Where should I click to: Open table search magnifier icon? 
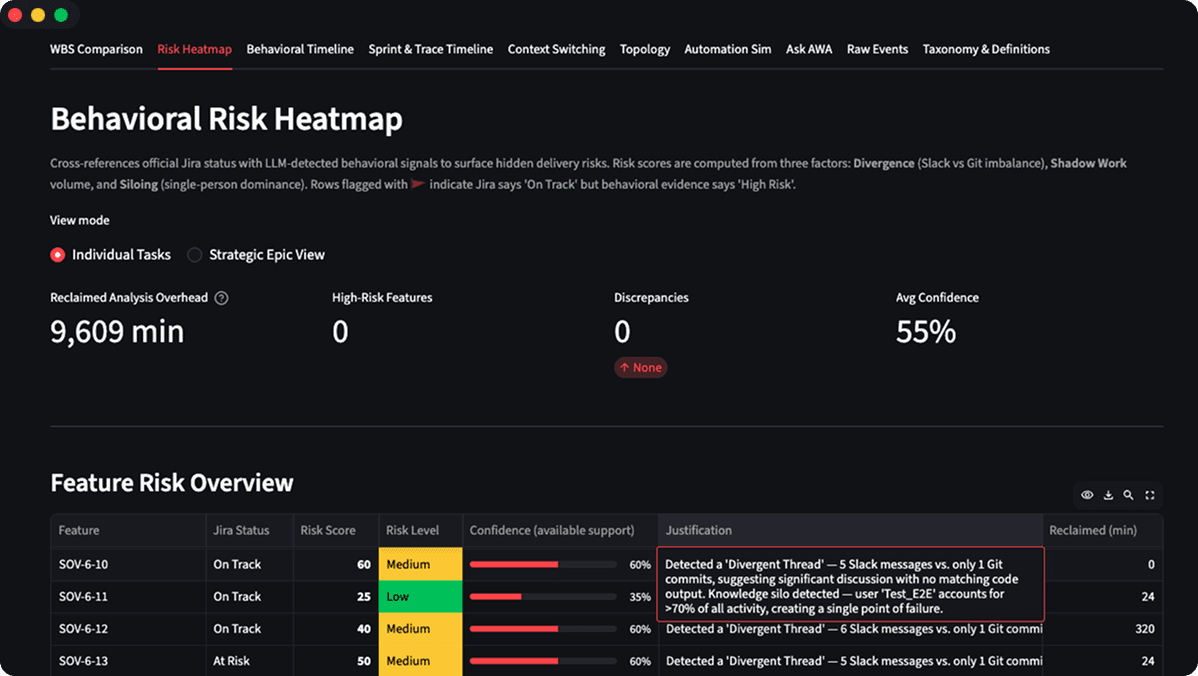pos(1128,495)
